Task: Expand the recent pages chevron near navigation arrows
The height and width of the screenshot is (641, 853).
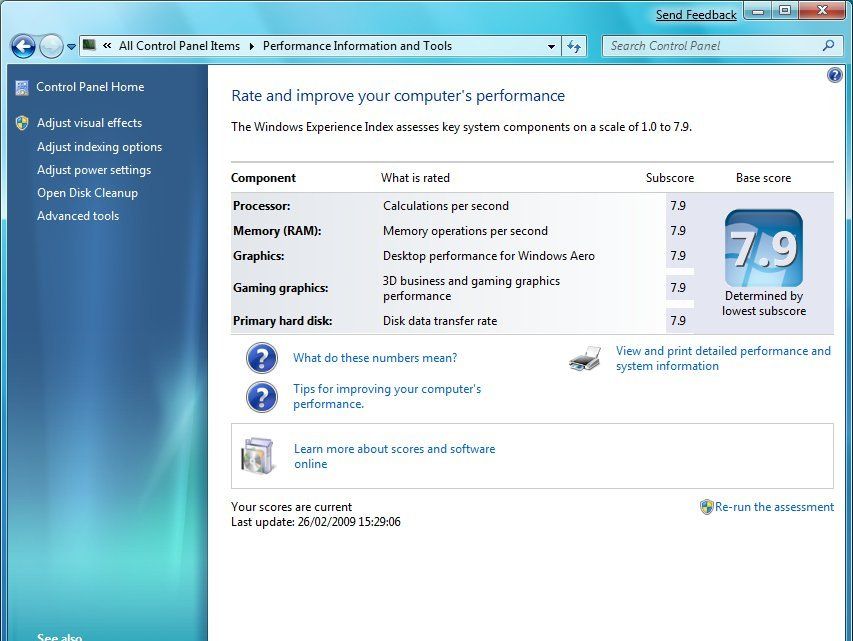Action: (70, 46)
